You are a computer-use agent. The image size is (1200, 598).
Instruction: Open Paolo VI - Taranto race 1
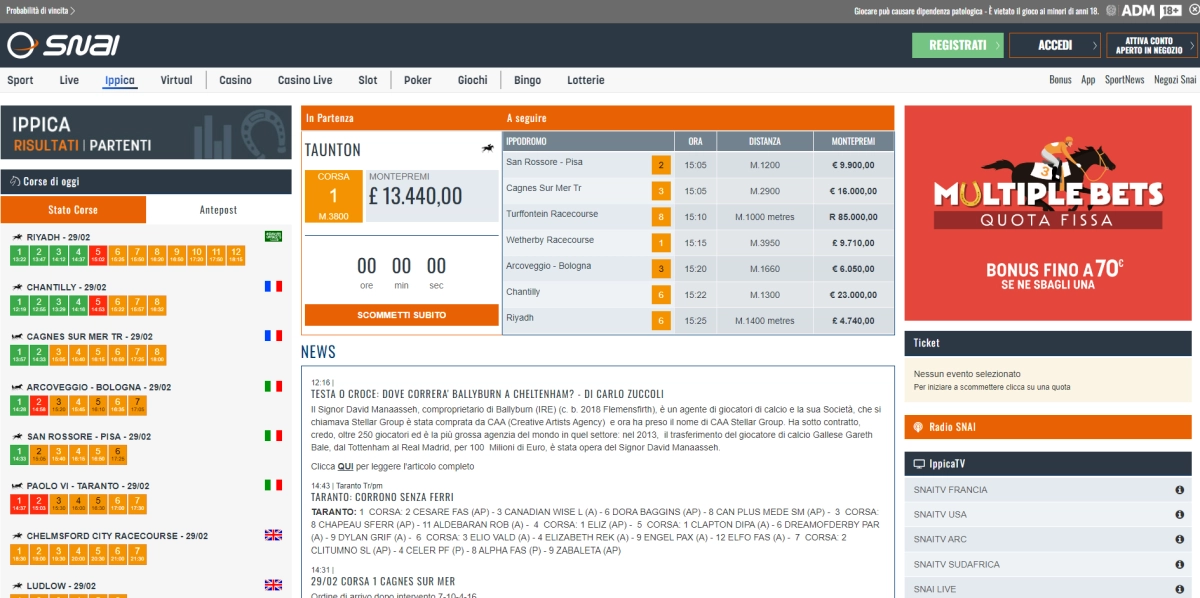click(19, 504)
